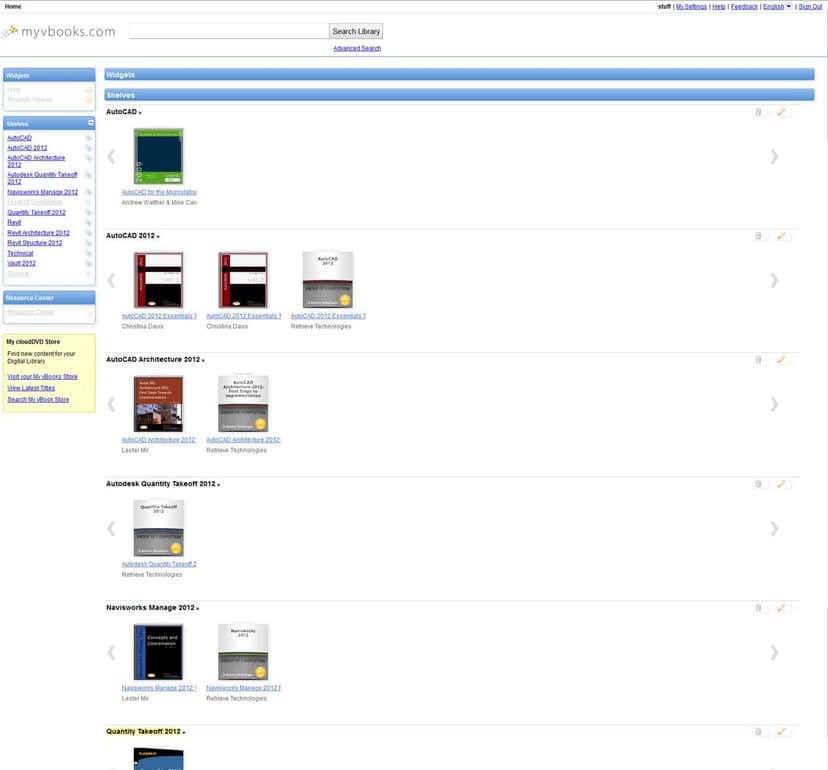The width and height of the screenshot is (828, 770).
Task: Collapse the Shelves sidebar panel
Action: [91, 123]
